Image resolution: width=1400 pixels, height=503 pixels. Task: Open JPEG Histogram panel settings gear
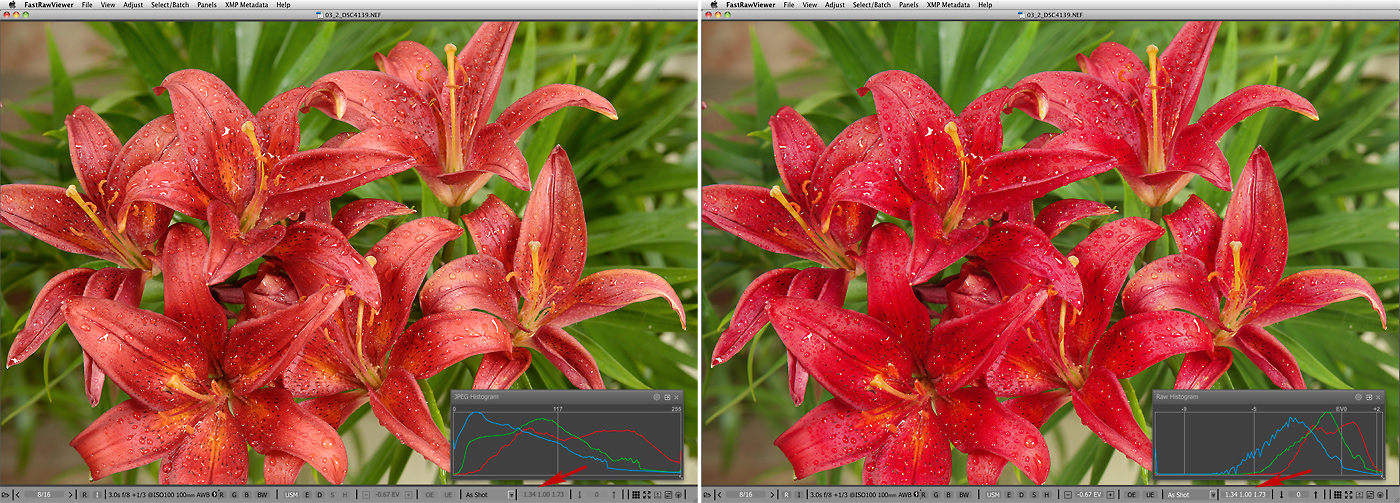pyautogui.click(x=655, y=397)
